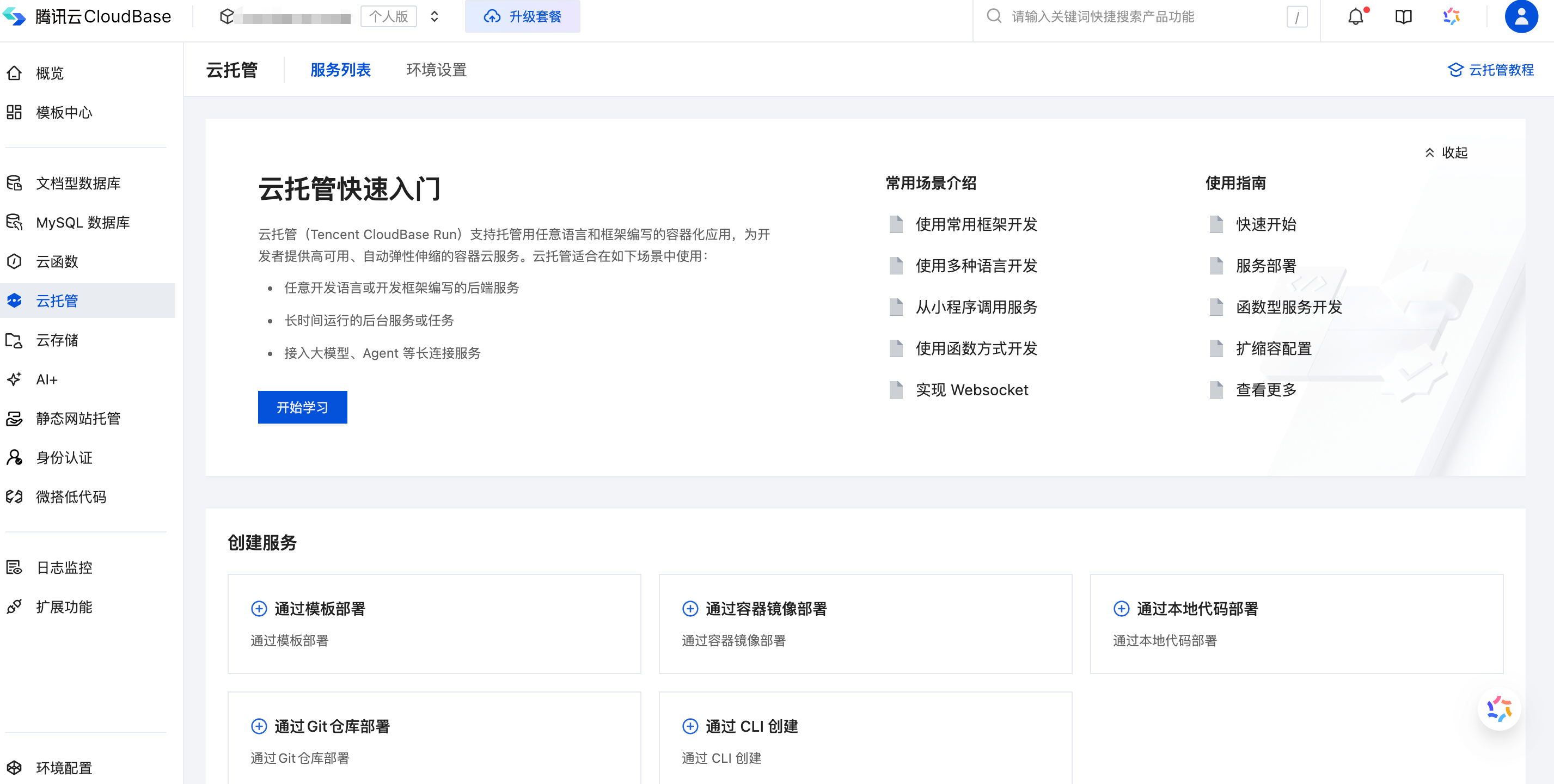1554x784 pixels.
Task: Open 日志监控 from sidebar
Action: pyautogui.click(x=64, y=567)
